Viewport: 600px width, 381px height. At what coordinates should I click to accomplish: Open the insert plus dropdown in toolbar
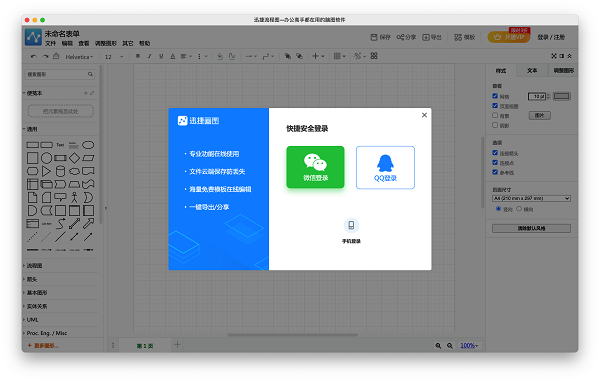(x=318, y=56)
